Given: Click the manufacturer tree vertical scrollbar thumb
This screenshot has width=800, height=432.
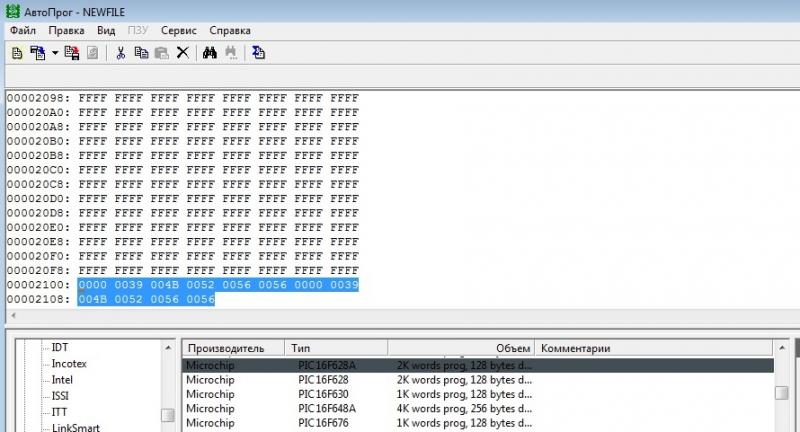Looking at the screenshot, I should click(168, 415).
